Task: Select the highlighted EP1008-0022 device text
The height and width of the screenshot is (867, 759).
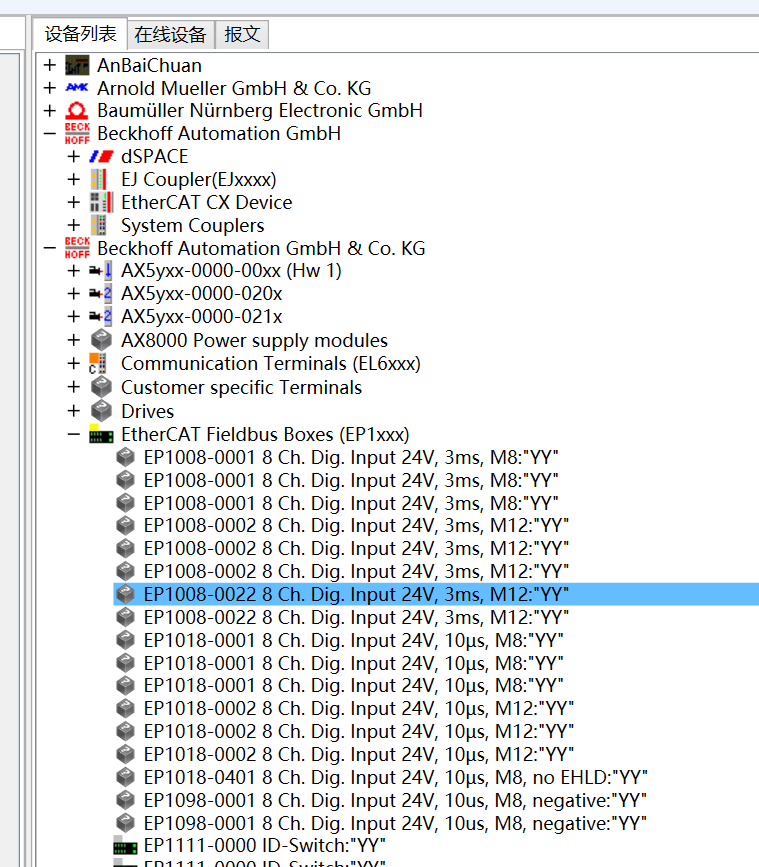Action: [x=356, y=594]
